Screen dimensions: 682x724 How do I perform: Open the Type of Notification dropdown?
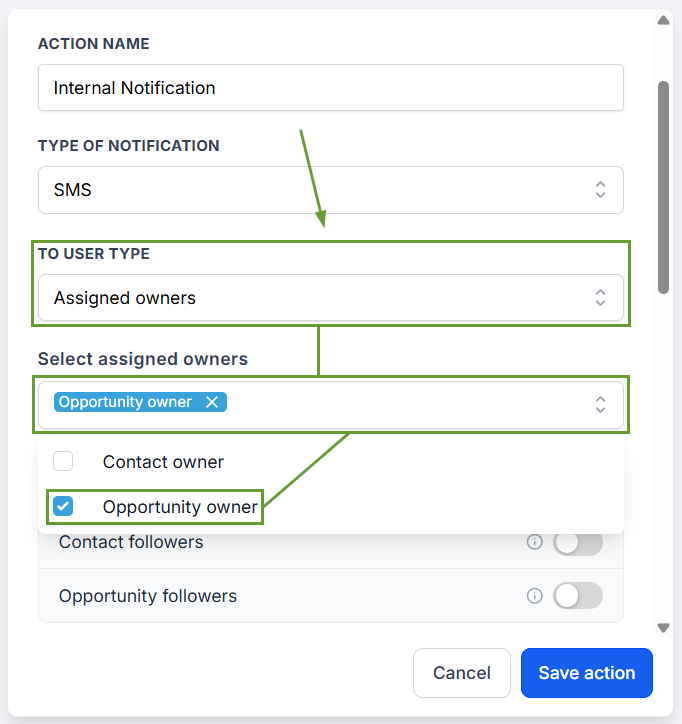(x=331, y=190)
